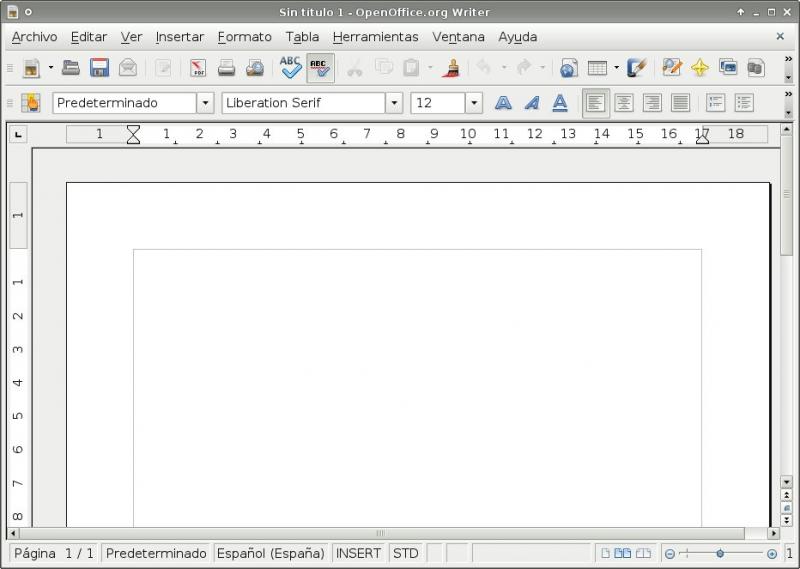800x569 pixels.
Task: Open the Insertar menu
Action: (180, 37)
